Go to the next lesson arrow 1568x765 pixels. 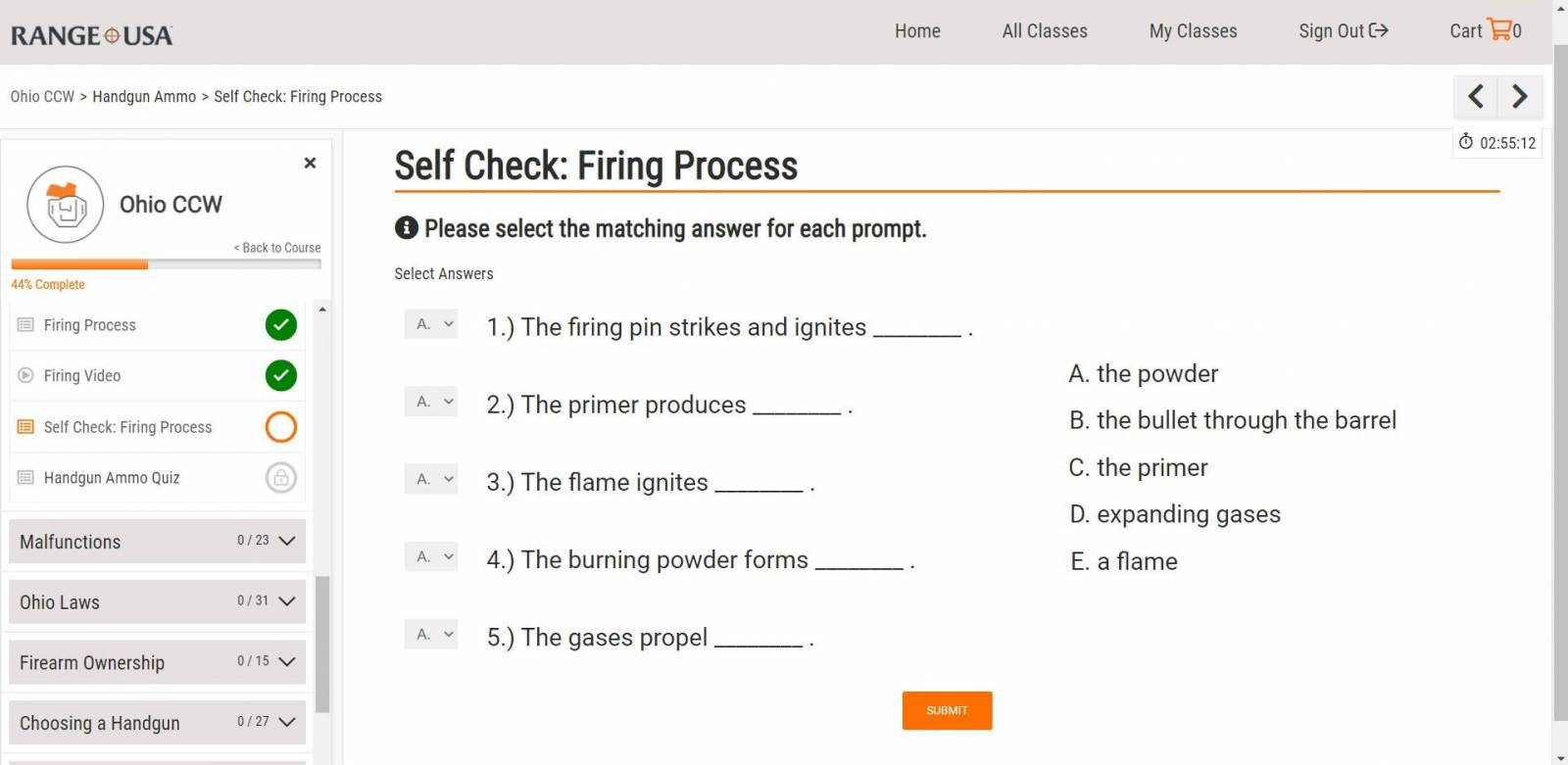point(1520,96)
